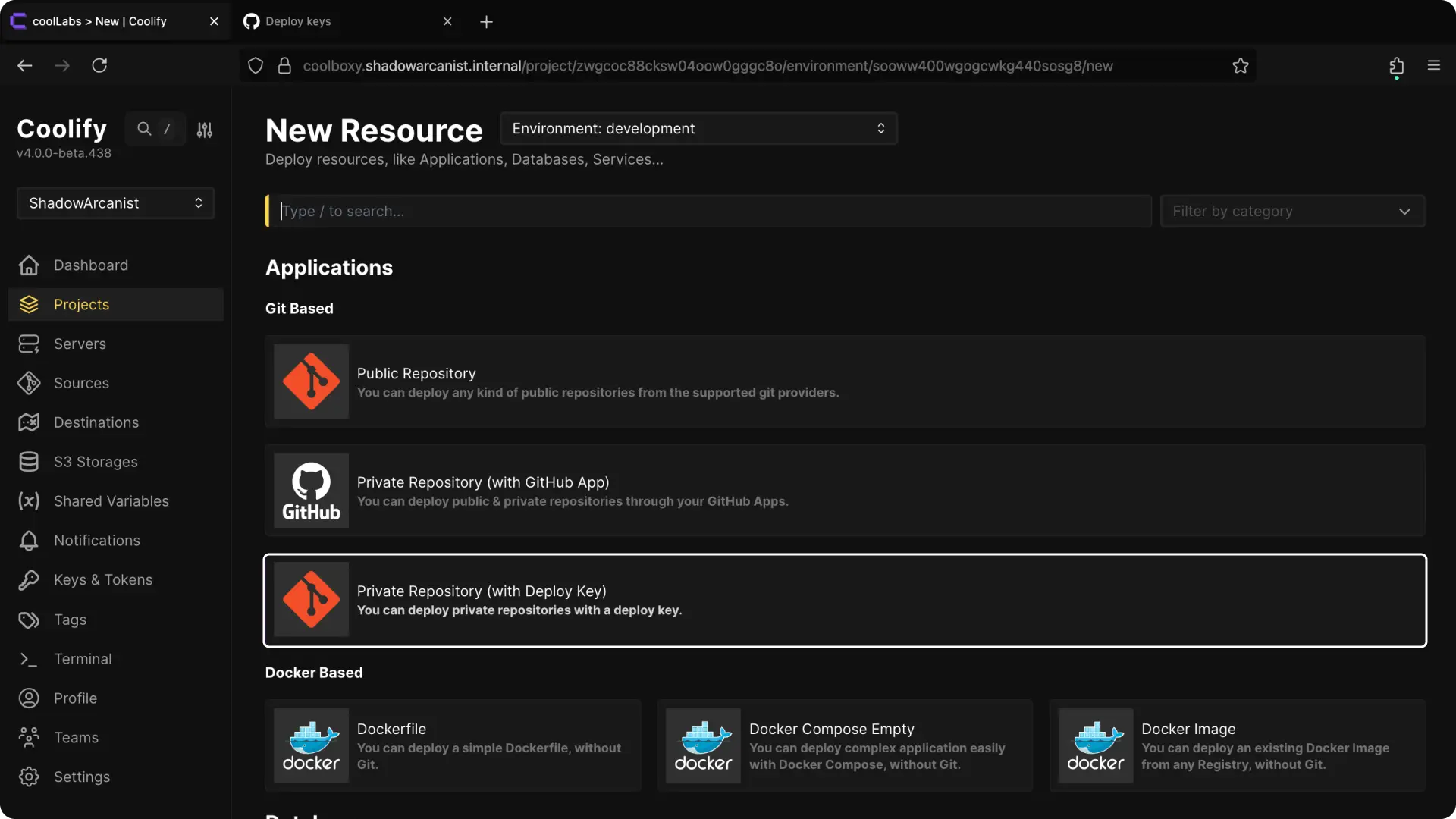Image resolution: width=1456 pixels, height=819 pixels.
Task: Focus the Type / to search field
Action: pos(709,211)
